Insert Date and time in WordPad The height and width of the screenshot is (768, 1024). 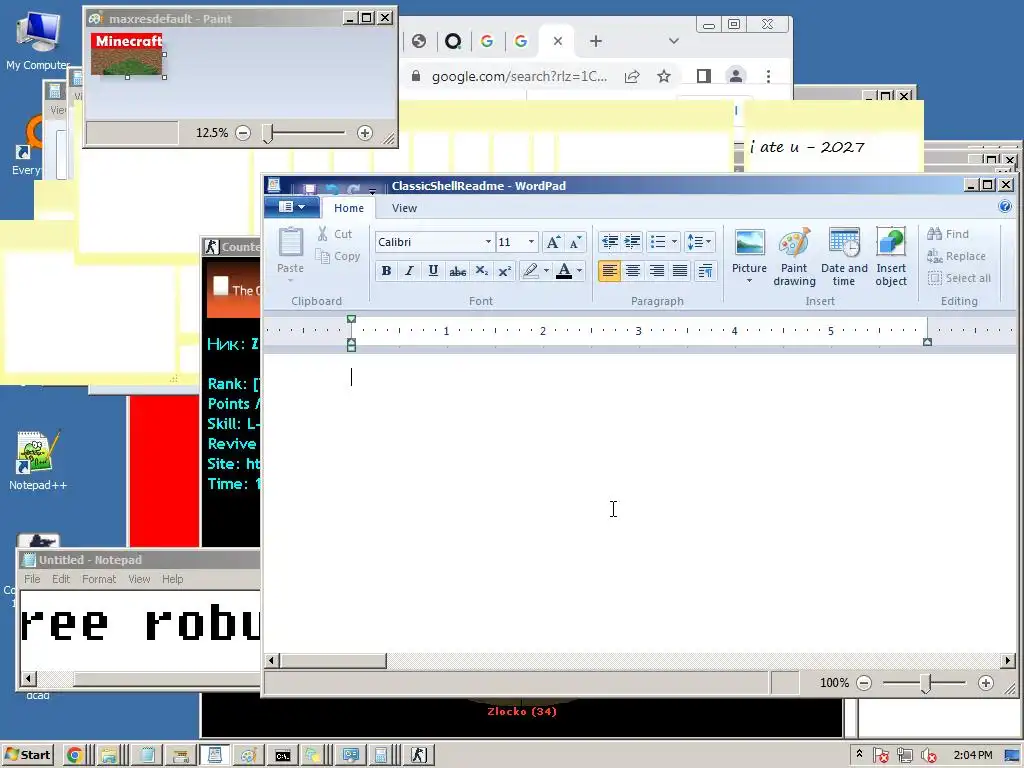[844, 257]
